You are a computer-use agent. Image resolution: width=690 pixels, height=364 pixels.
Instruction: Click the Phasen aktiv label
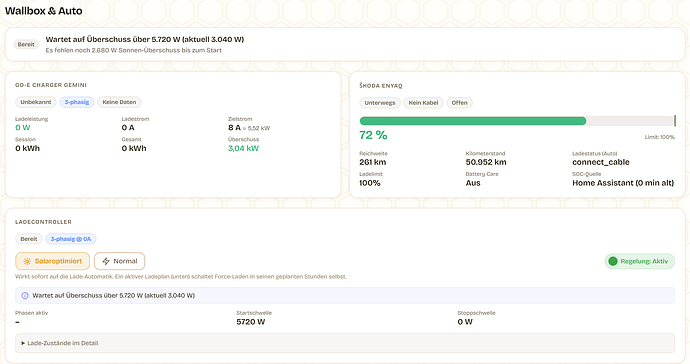(31, 313)
